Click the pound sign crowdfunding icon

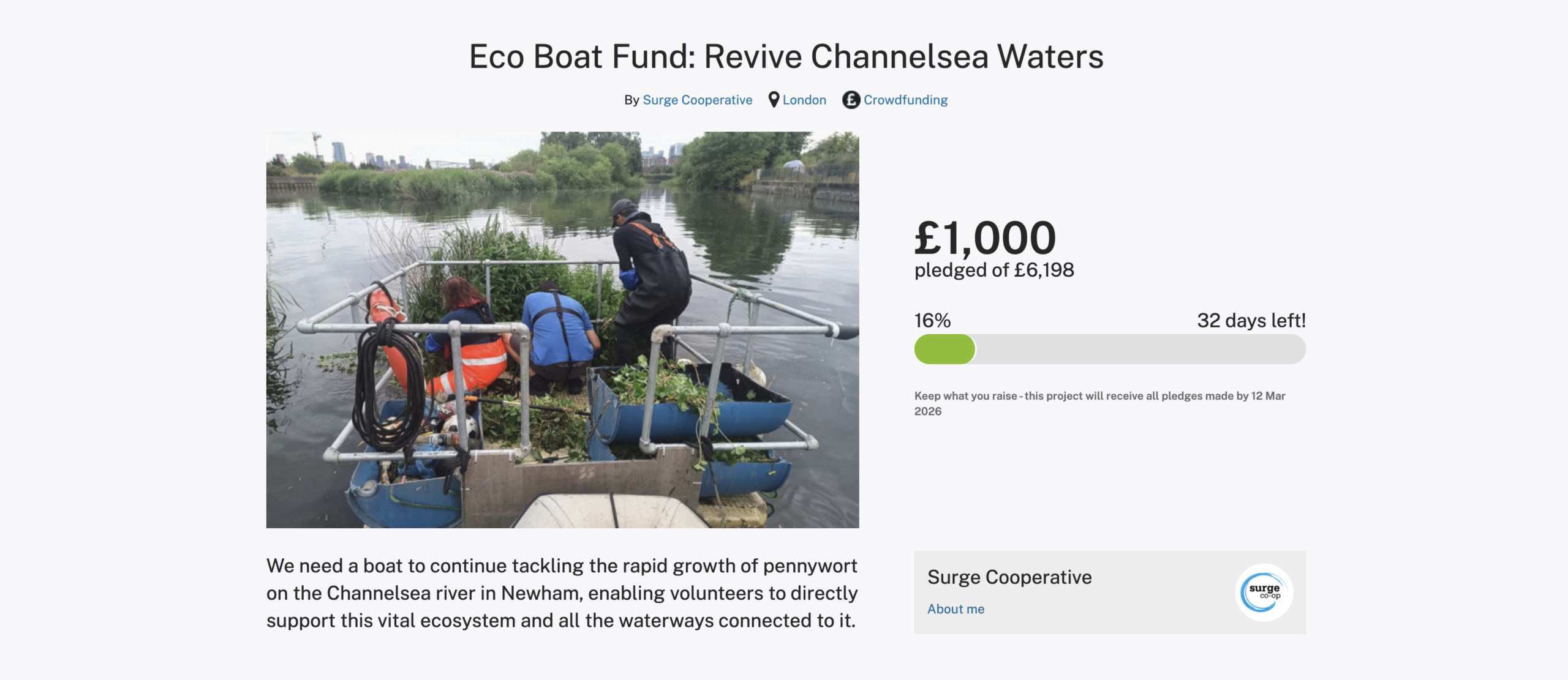click(x=851, y=100)
